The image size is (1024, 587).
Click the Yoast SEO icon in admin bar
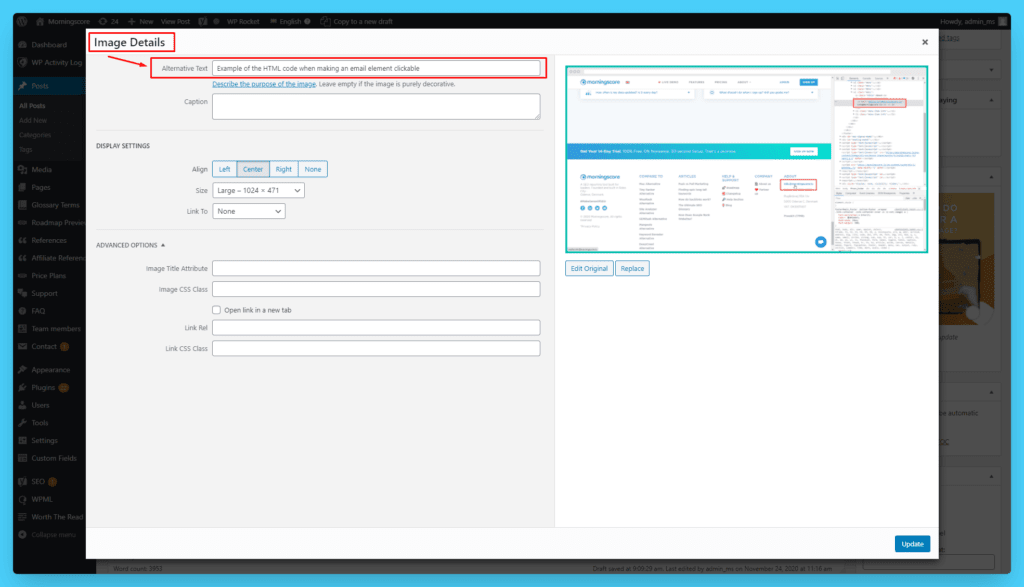[203, 21]
